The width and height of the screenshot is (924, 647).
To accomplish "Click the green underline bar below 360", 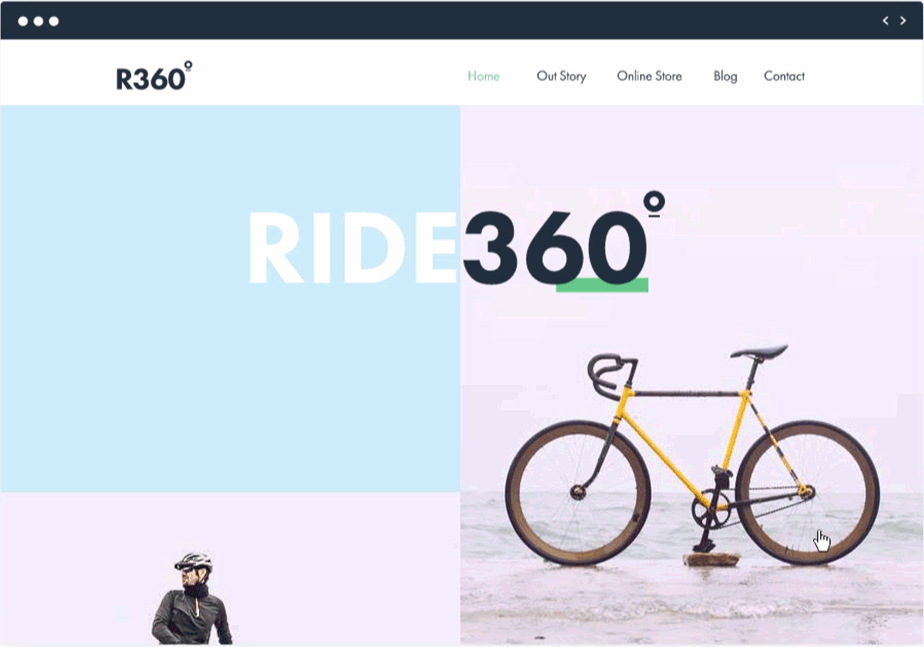I will click(x=602, y=285).
